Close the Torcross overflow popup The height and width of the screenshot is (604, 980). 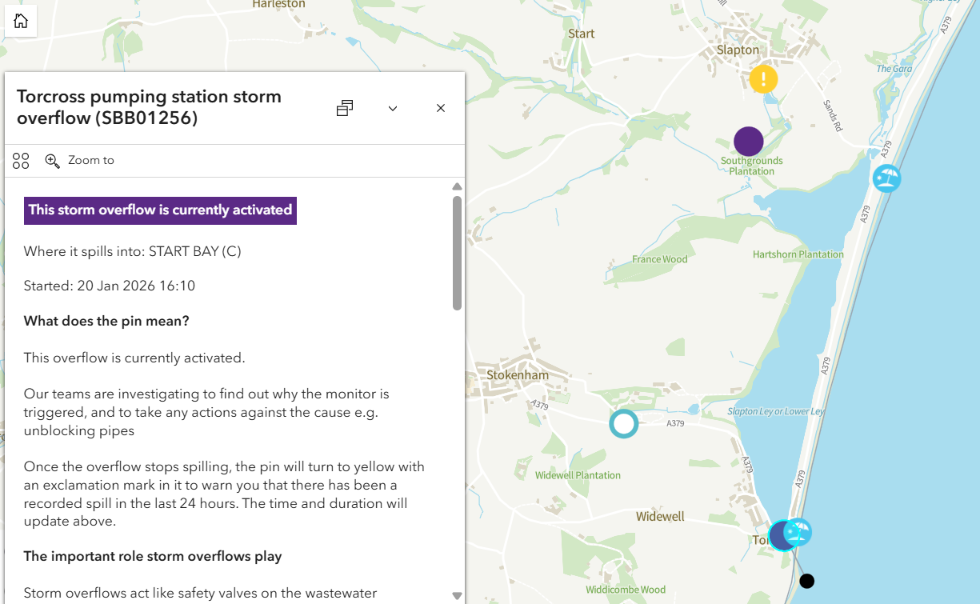pyautogui.click(x=440, y=108)
